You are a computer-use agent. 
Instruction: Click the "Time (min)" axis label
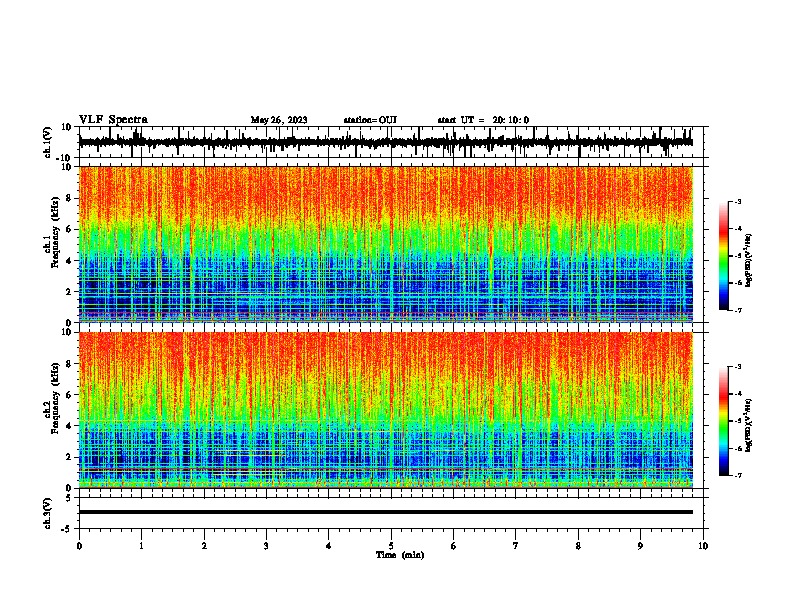click(x=400, y=555)
